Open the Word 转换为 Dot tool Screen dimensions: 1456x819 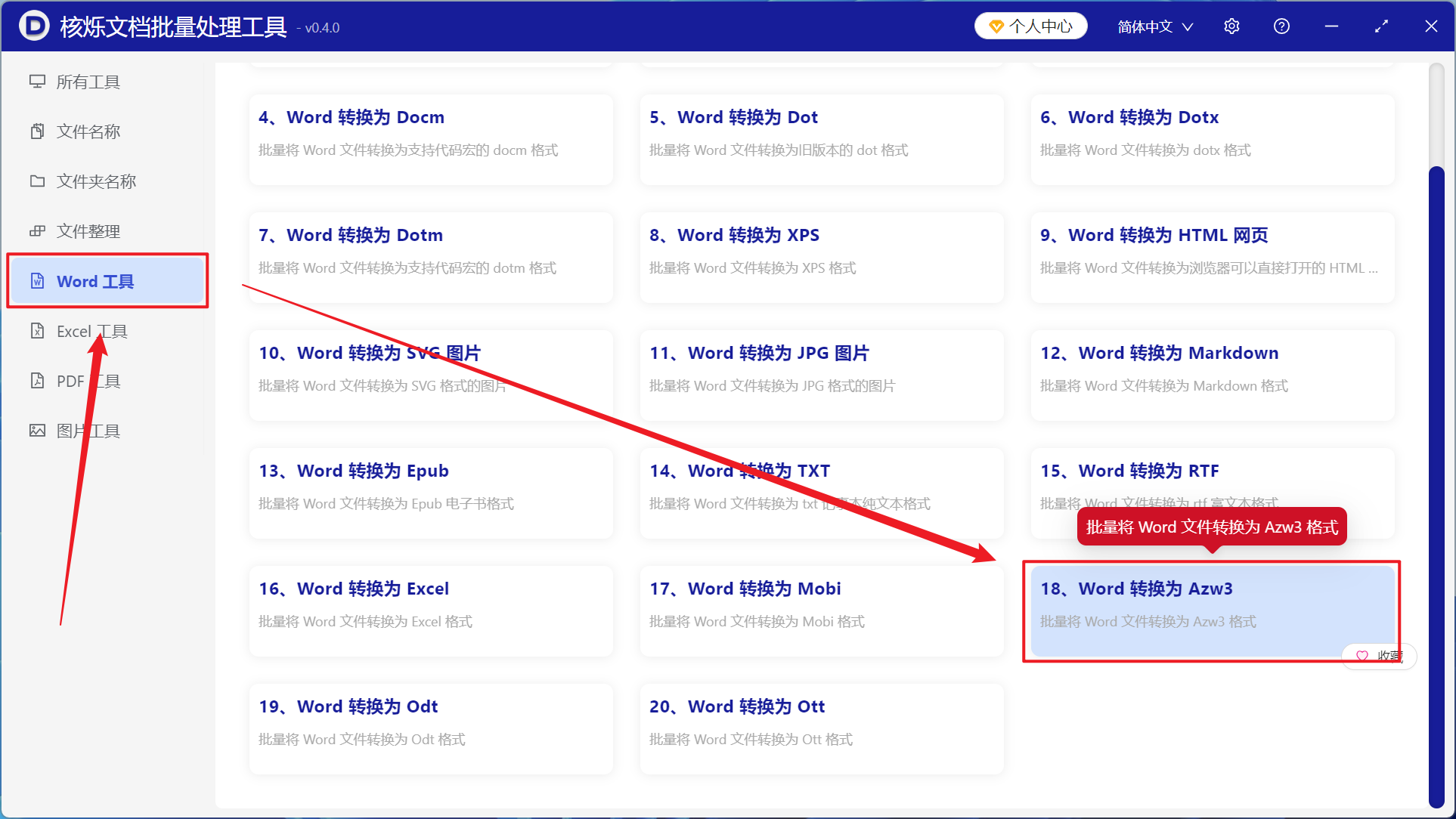click(822, 140)
